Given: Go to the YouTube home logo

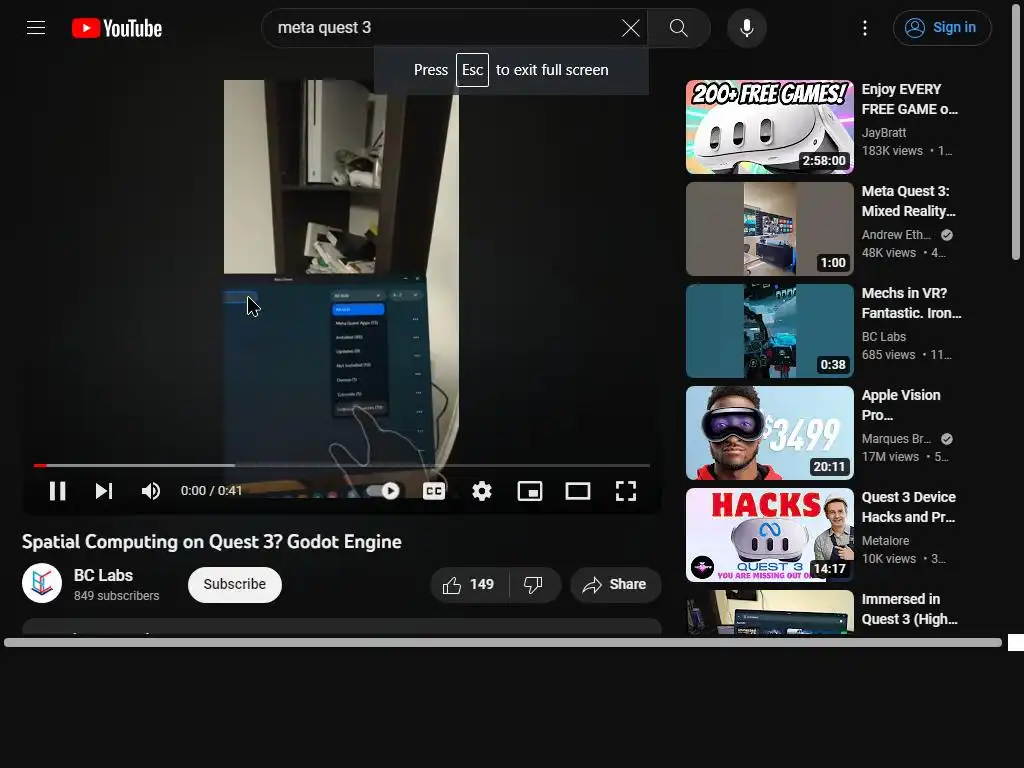Looking at the screenshot, I should tap(117, 28).
